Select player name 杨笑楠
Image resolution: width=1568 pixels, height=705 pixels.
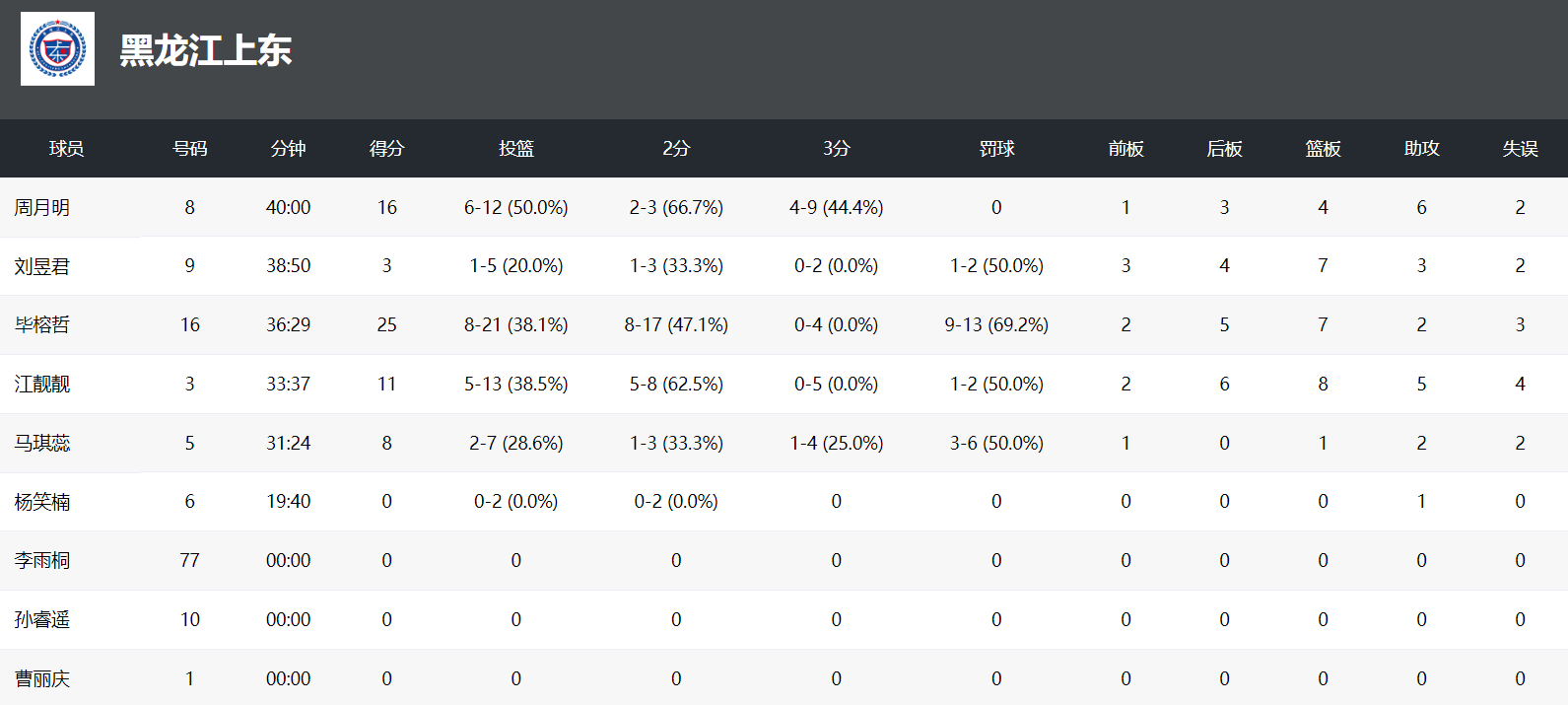click(42, 502)
